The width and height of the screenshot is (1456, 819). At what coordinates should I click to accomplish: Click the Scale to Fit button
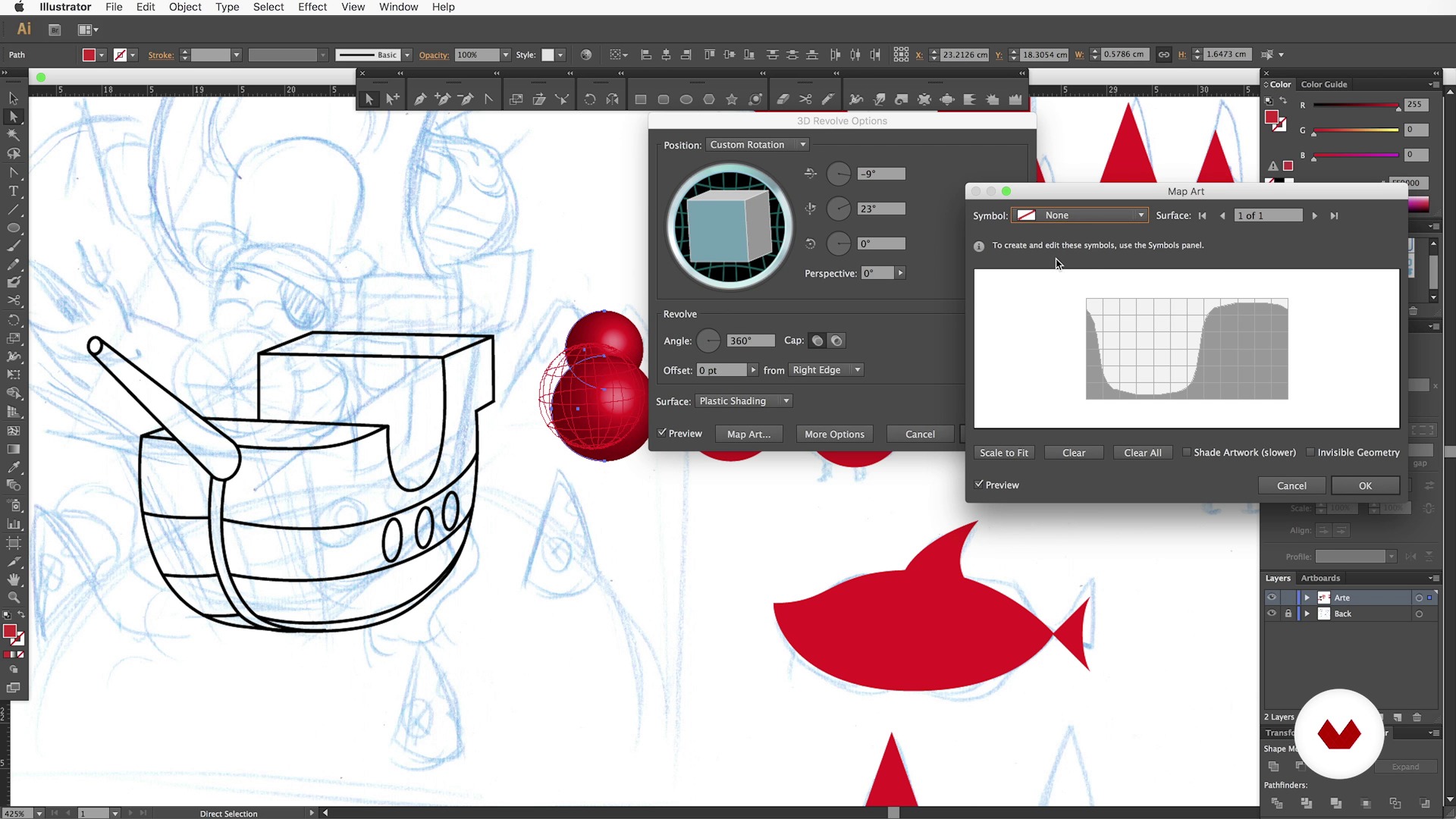[1004, 453]
